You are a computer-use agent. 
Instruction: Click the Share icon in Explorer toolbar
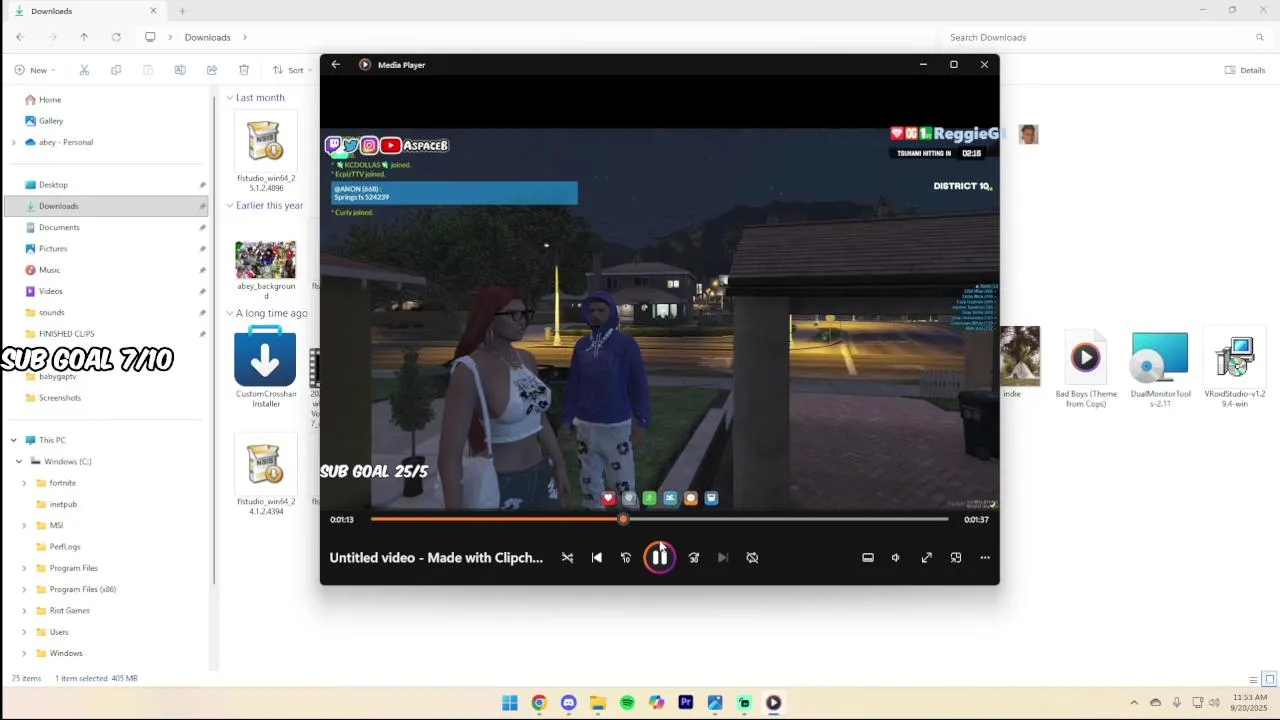[x=212, y=70]
